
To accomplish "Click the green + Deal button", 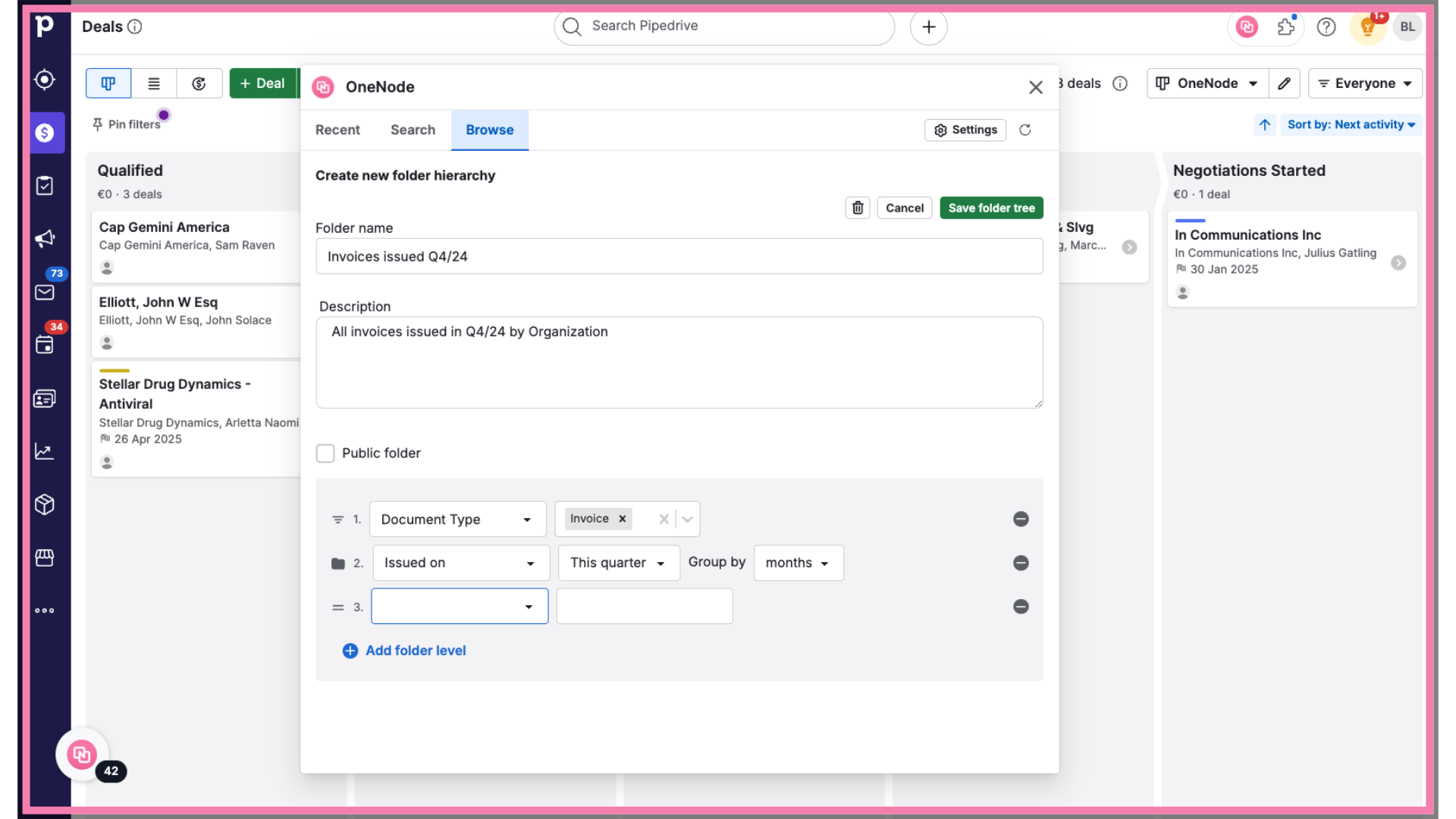I will [x=264, y=83].
